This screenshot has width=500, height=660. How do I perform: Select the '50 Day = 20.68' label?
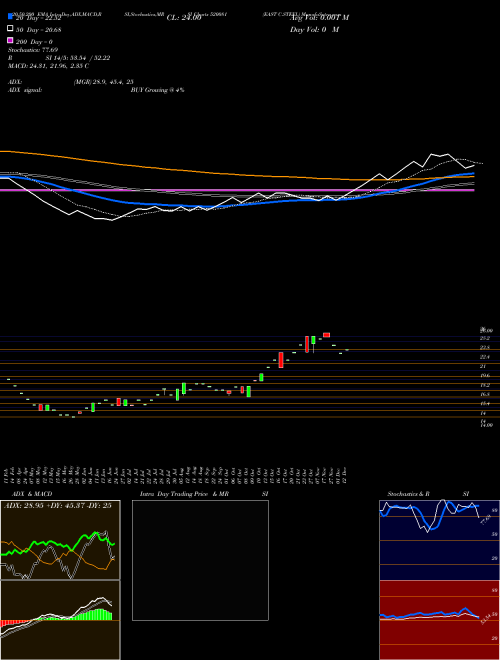click(x=38, y=29)
